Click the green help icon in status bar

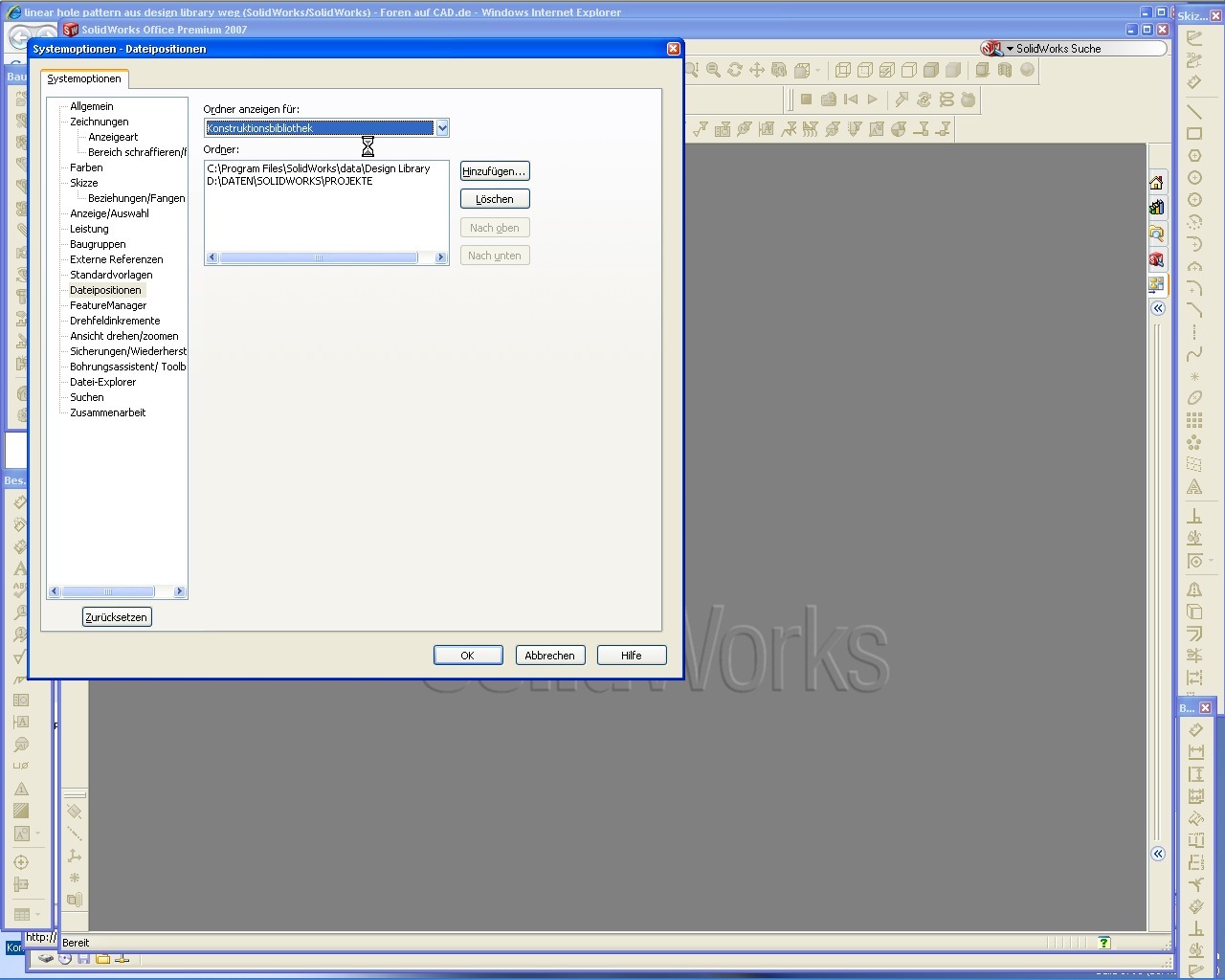tap(1104, 943)
